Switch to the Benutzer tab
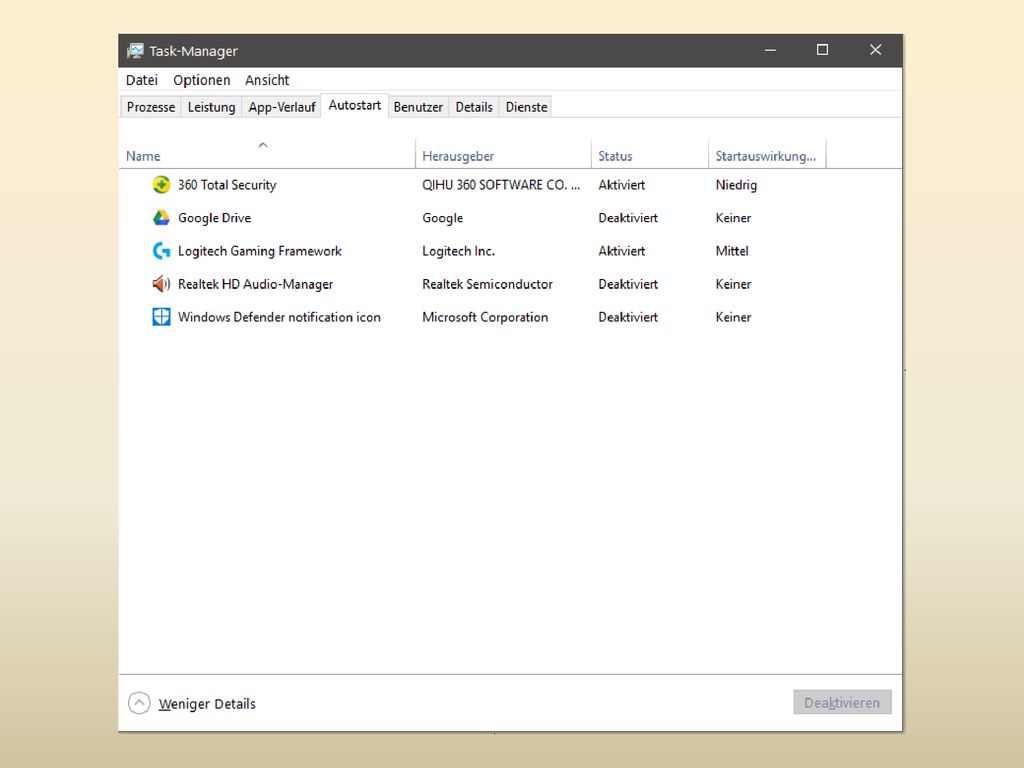 pos(418,107)
